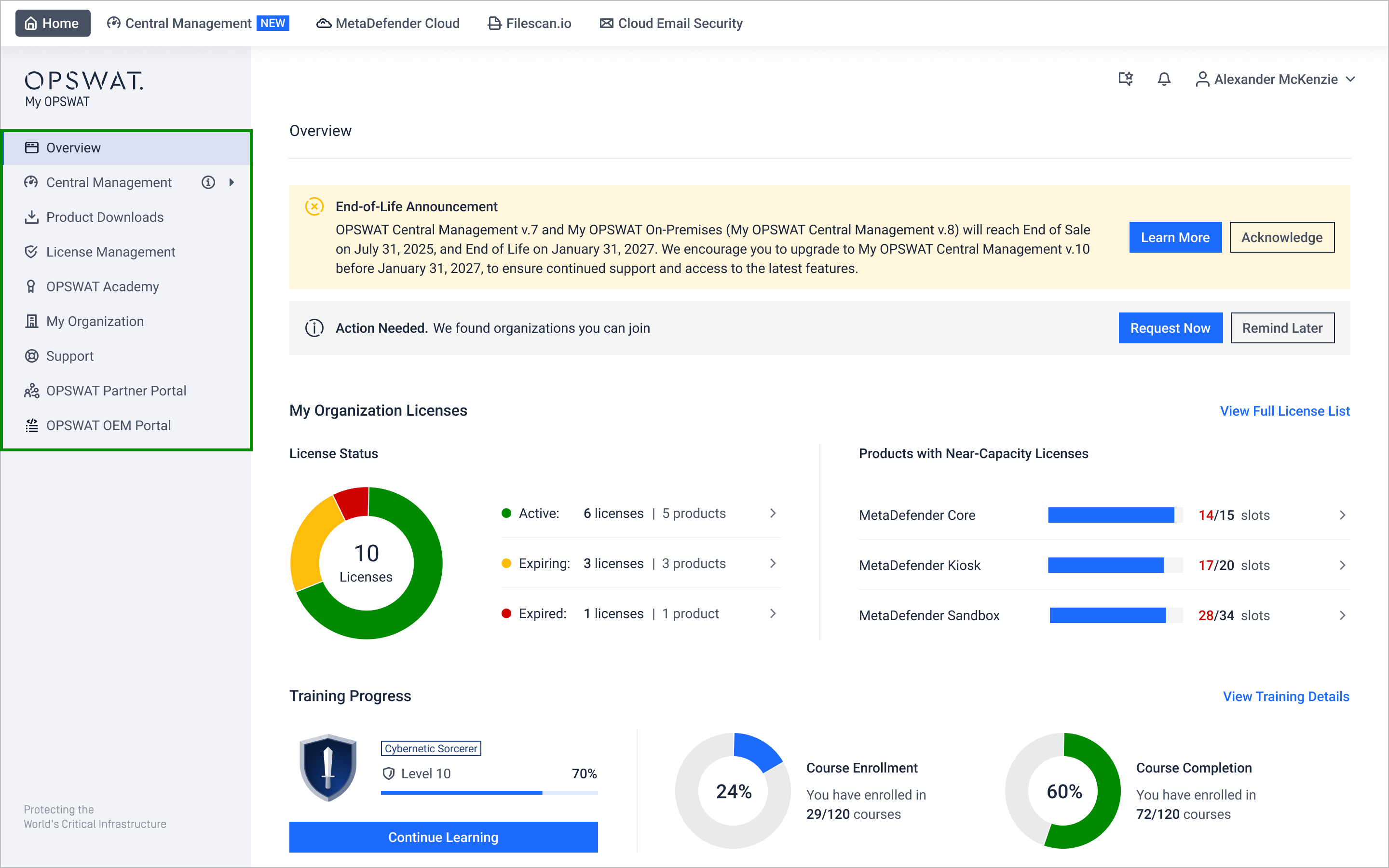Click the Central Management info icon in sidebar

tap(208, 182)
